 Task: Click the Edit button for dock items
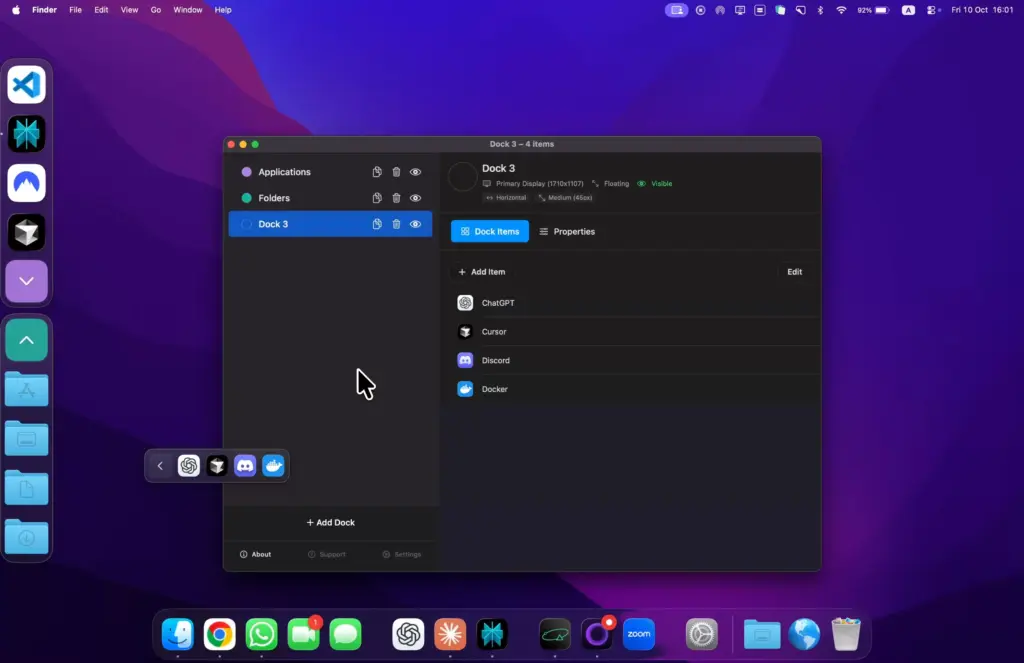coord(794,272)
